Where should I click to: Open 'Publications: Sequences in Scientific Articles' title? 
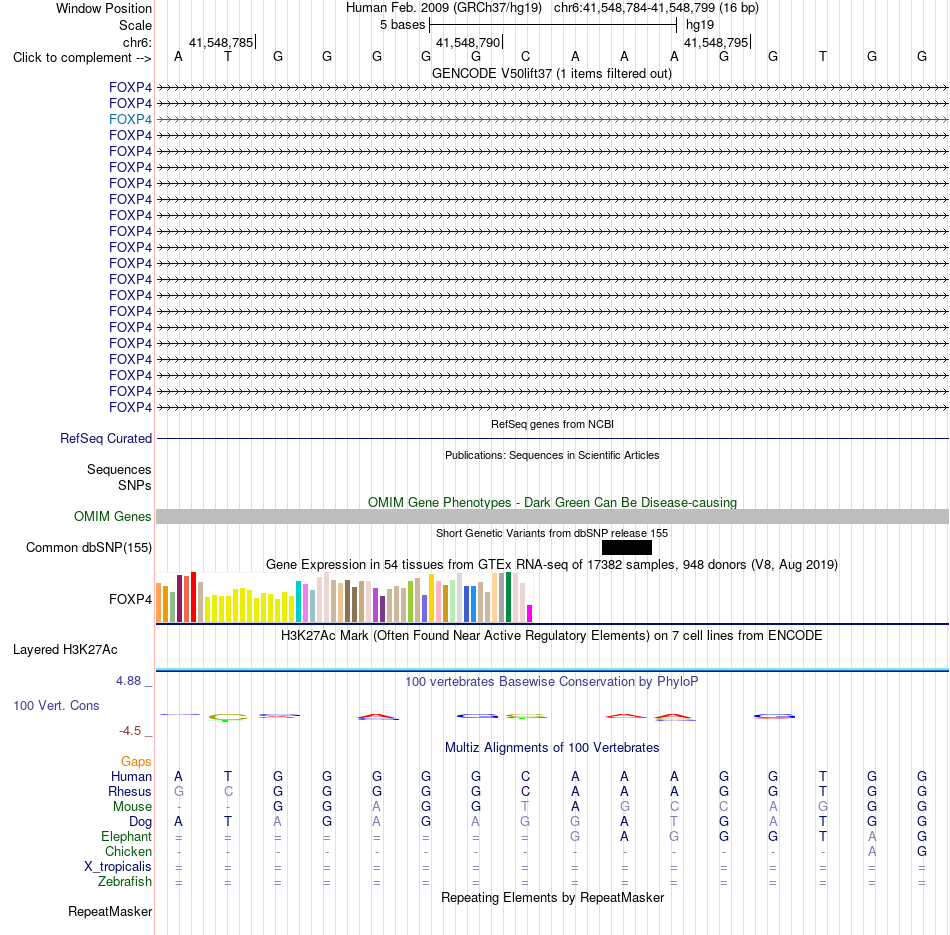pos(552,455)
